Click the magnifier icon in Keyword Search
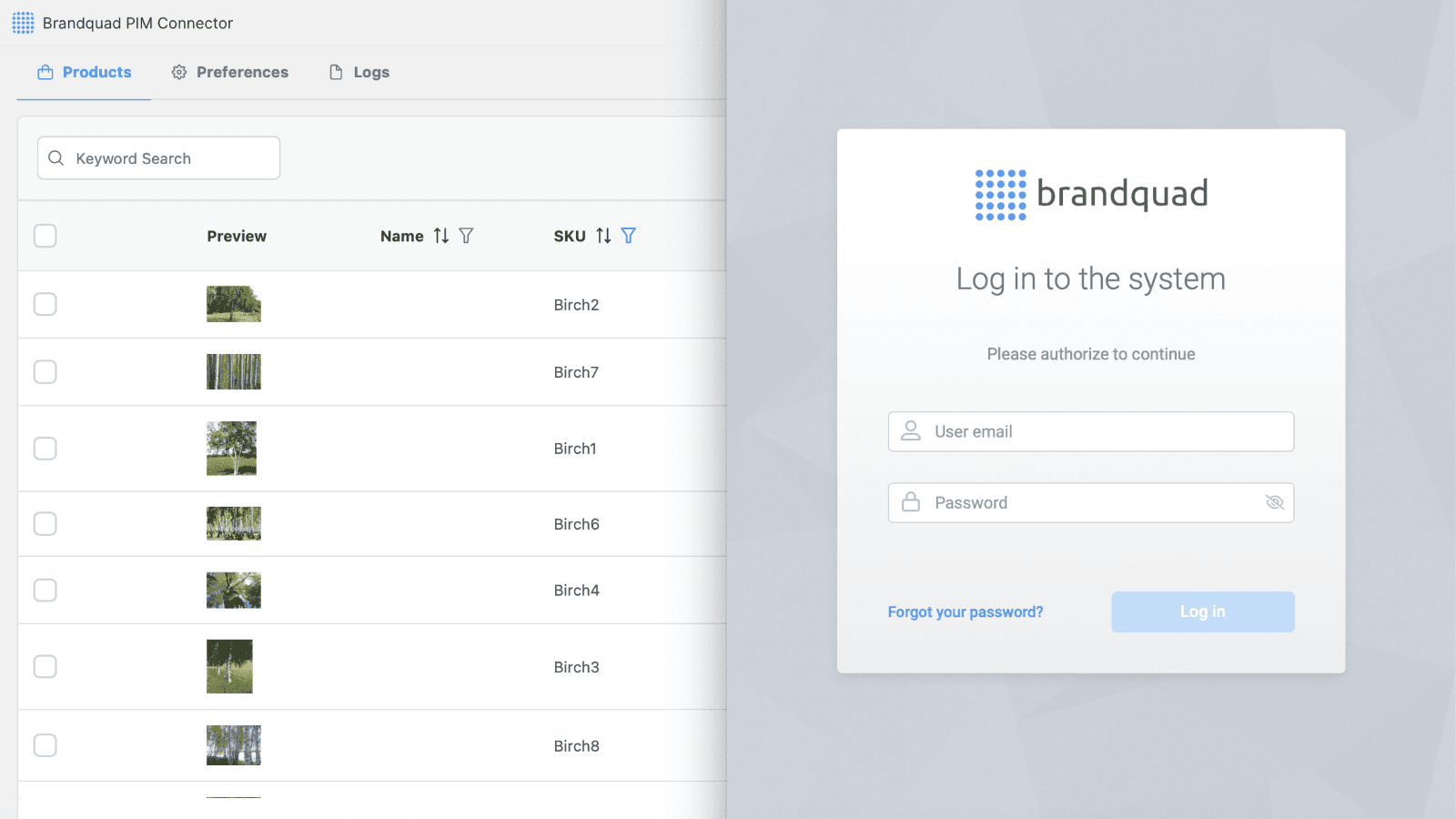The width and height of the screenshot is (1456, 819). [56, 157]
